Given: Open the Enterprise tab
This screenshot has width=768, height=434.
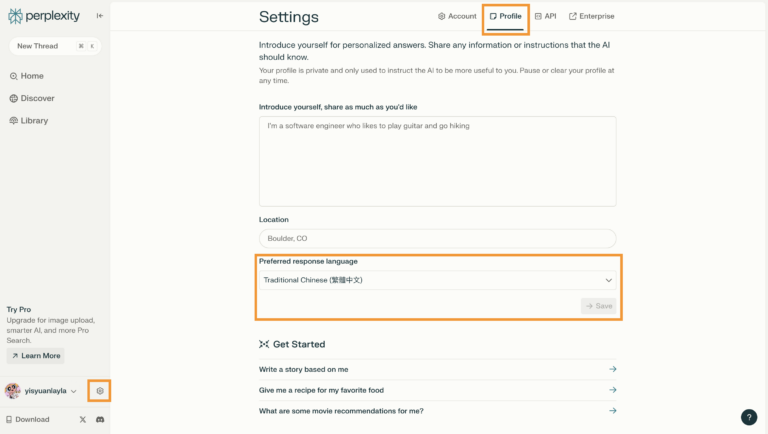Looking at the screenshot, I should [591, 16].
